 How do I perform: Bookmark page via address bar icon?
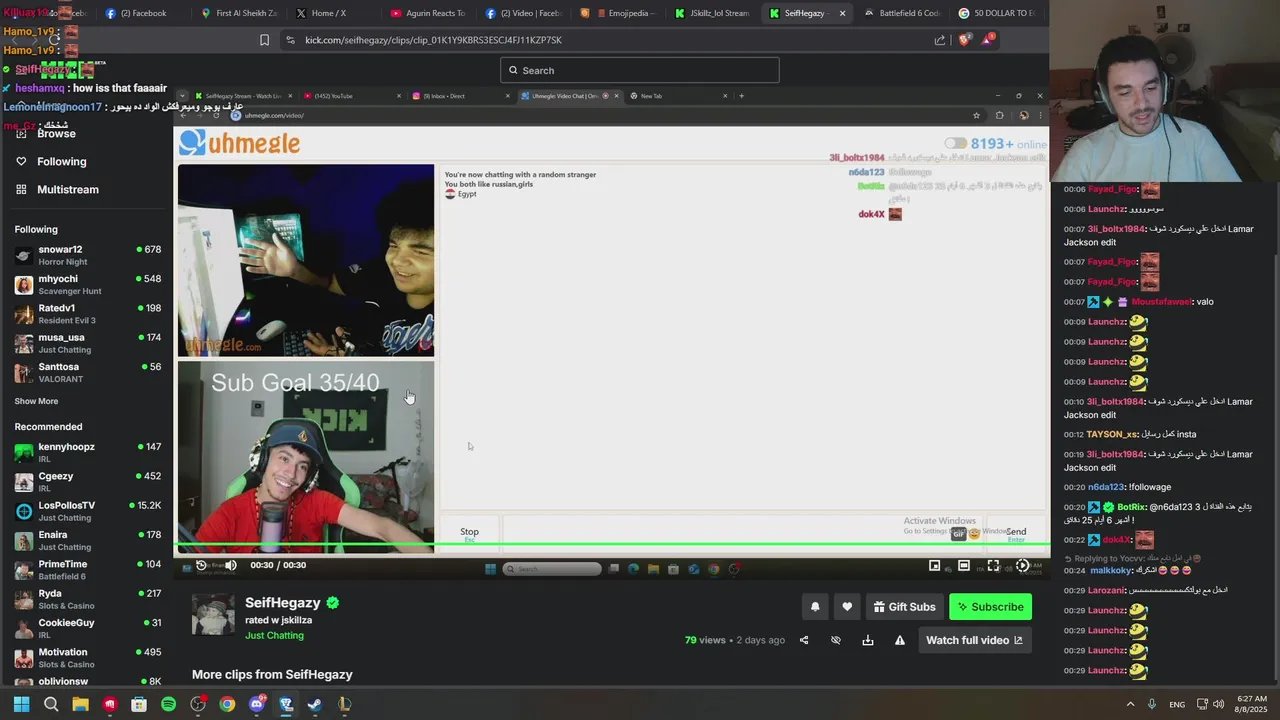pyautogui.click(x=264, y=40)
